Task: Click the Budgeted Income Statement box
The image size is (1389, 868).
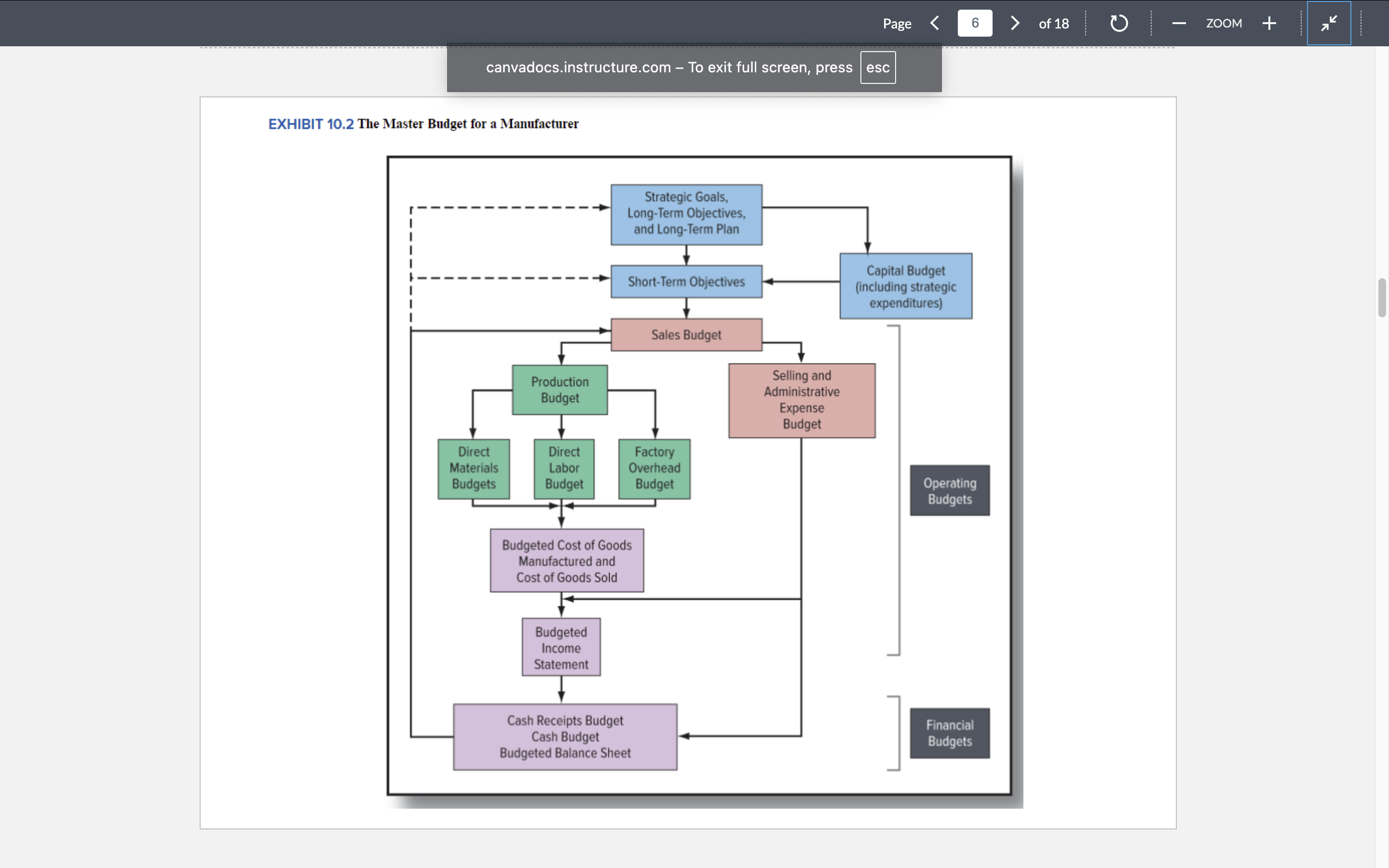Action: click(x=561, y=648)
